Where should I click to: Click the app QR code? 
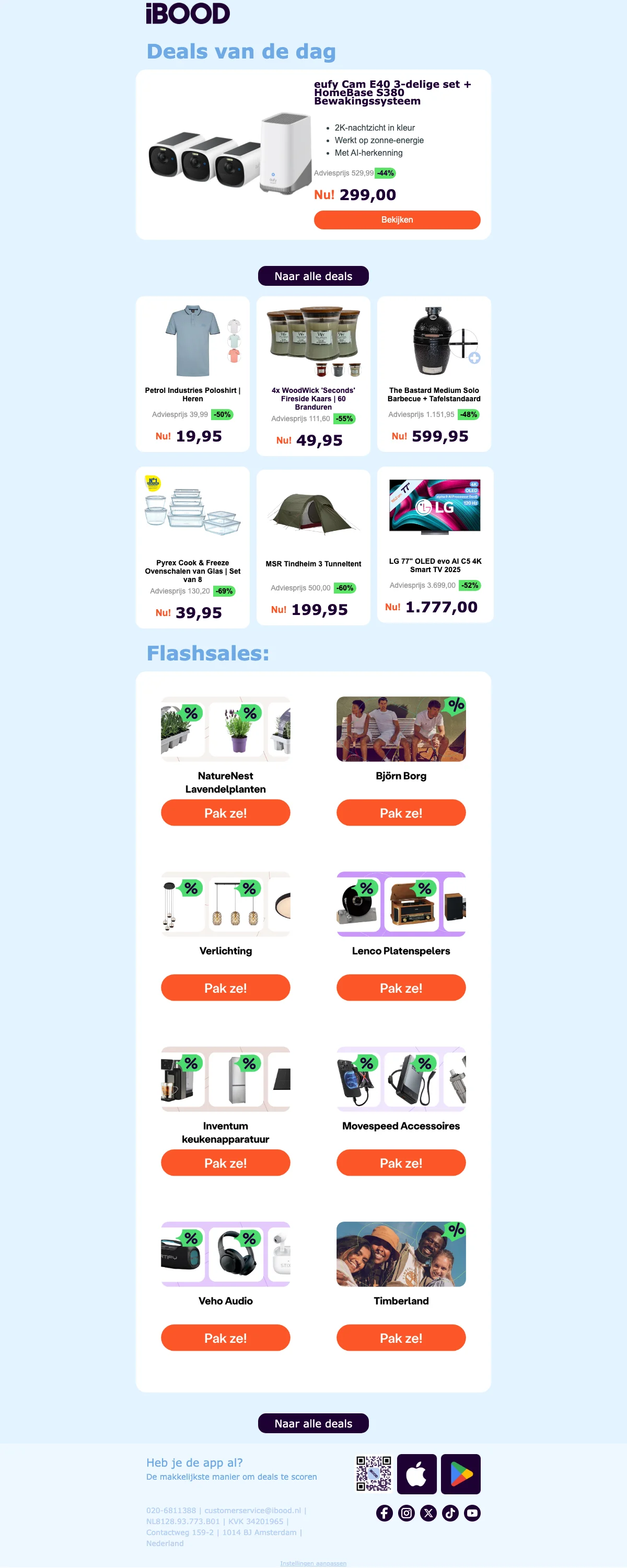373,1473
